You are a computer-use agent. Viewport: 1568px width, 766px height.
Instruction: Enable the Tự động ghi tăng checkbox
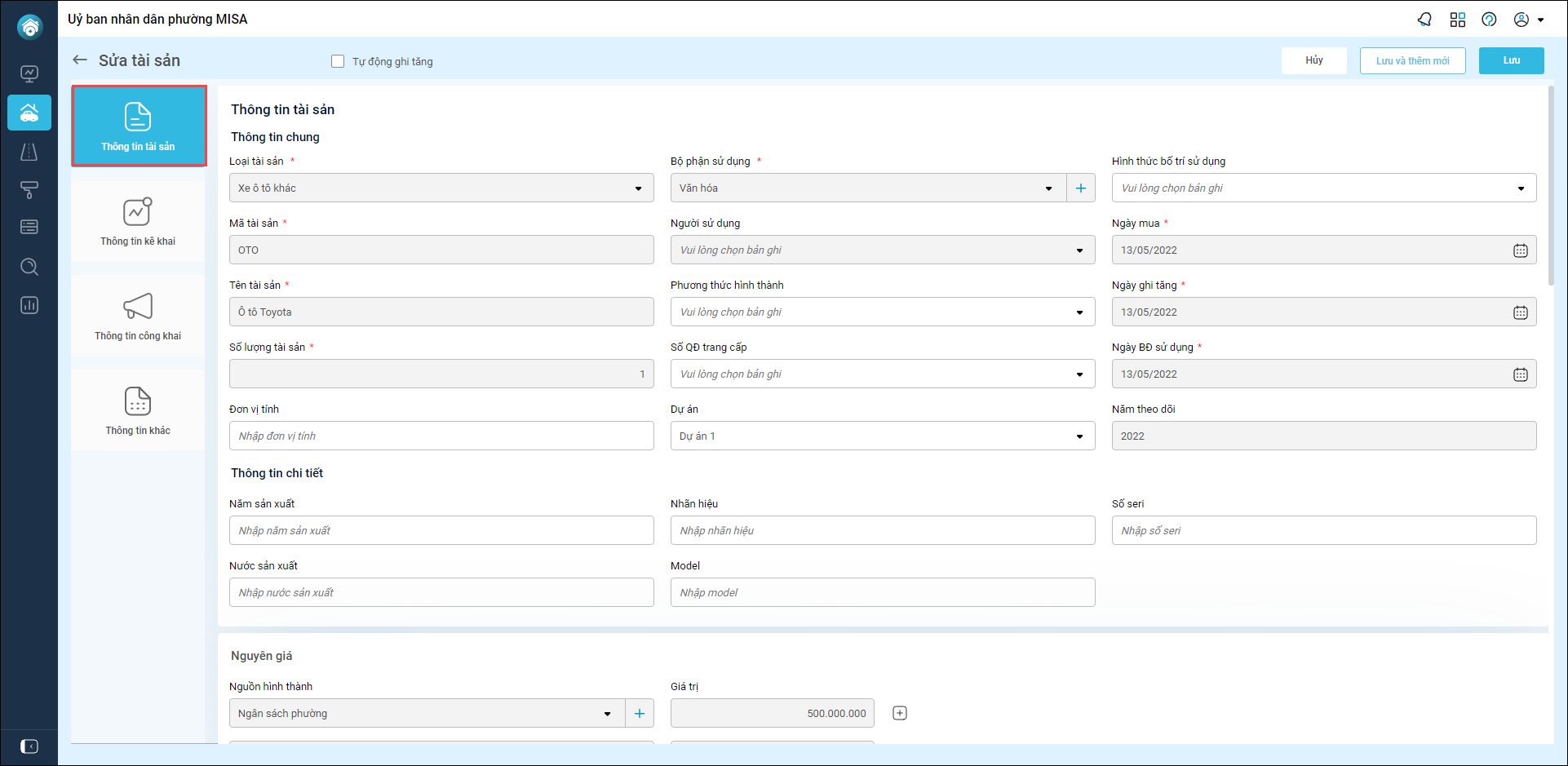[x=338, y=61]
